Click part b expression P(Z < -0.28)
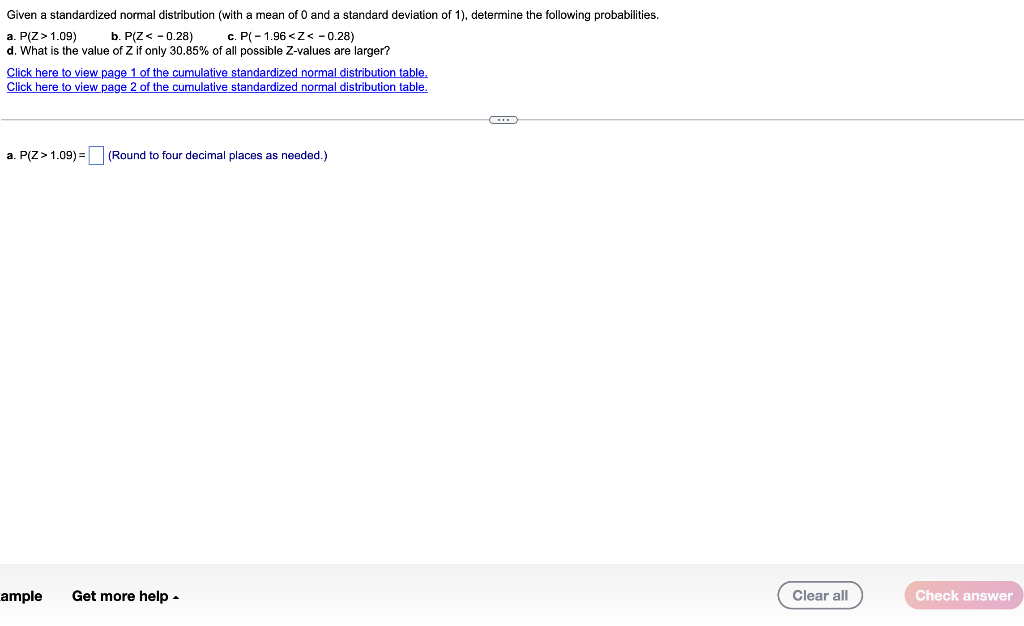Viewport: 1024px width, 626px height. [x=159, y=37]
